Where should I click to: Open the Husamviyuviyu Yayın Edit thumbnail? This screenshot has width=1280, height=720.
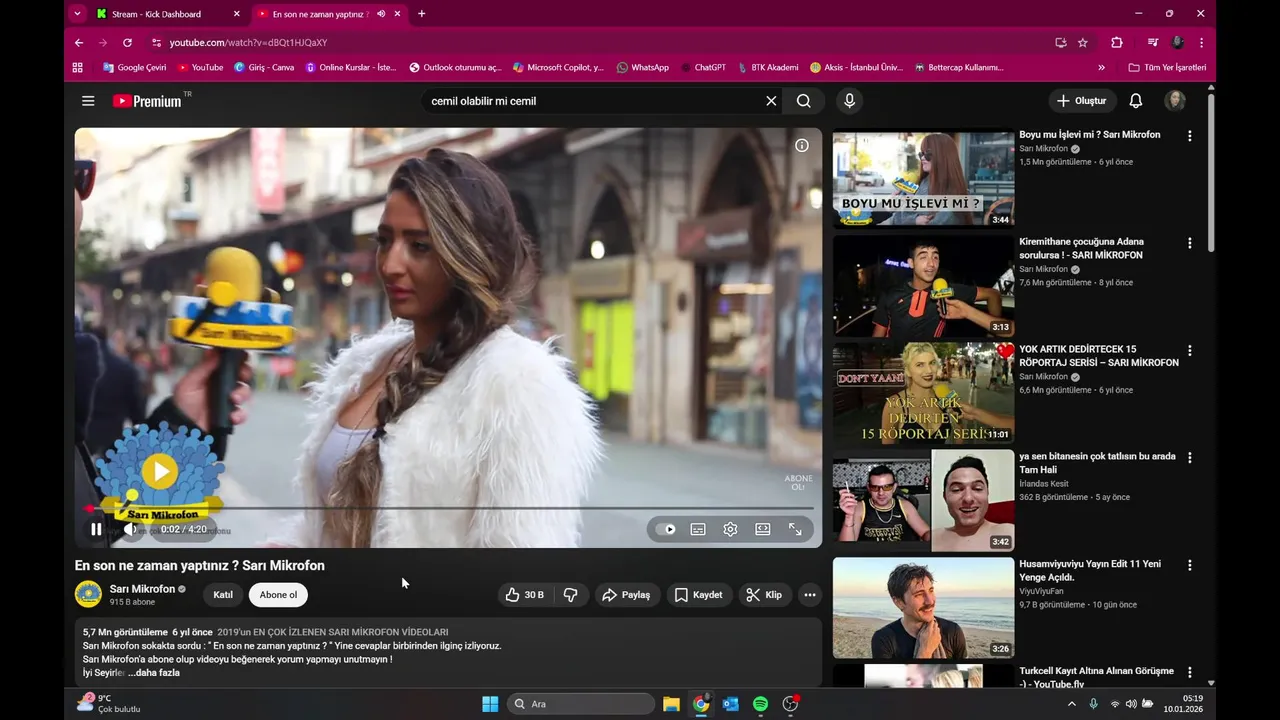click(923, 607)
